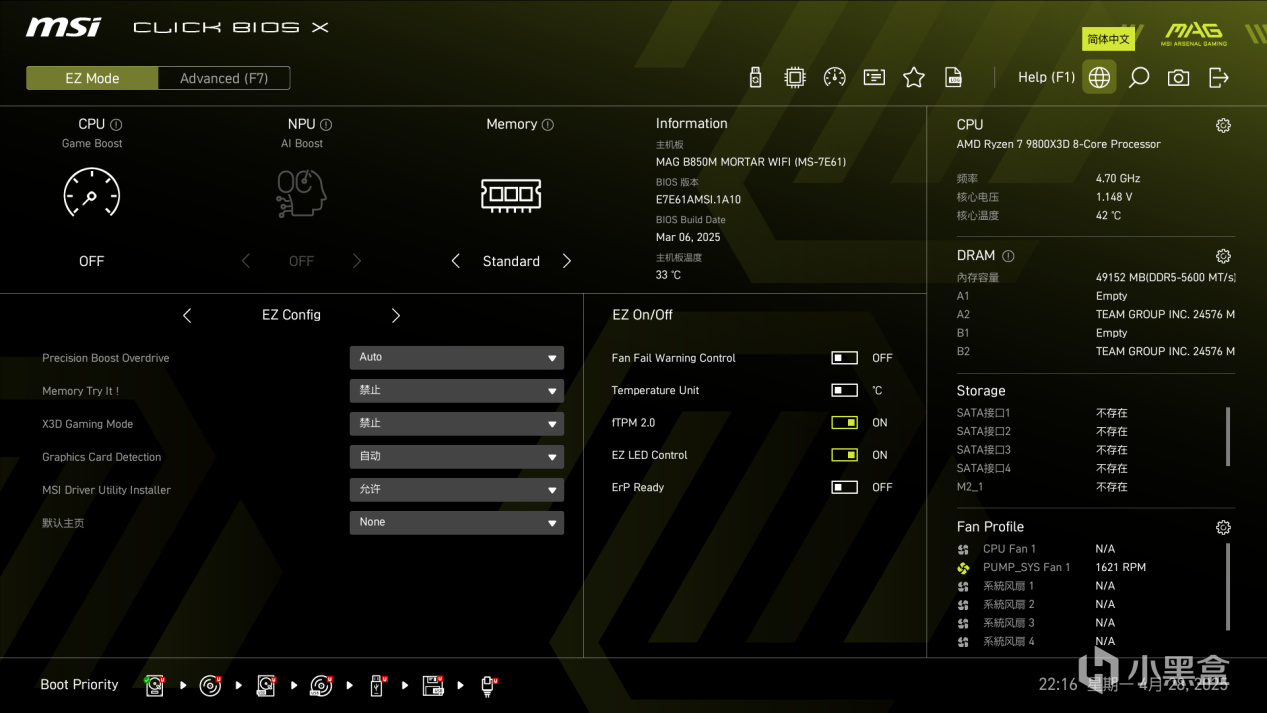Viewport: 1267px width, 713px height.
Task: Click the 1621 RPM value
Action: point(1120,568)
